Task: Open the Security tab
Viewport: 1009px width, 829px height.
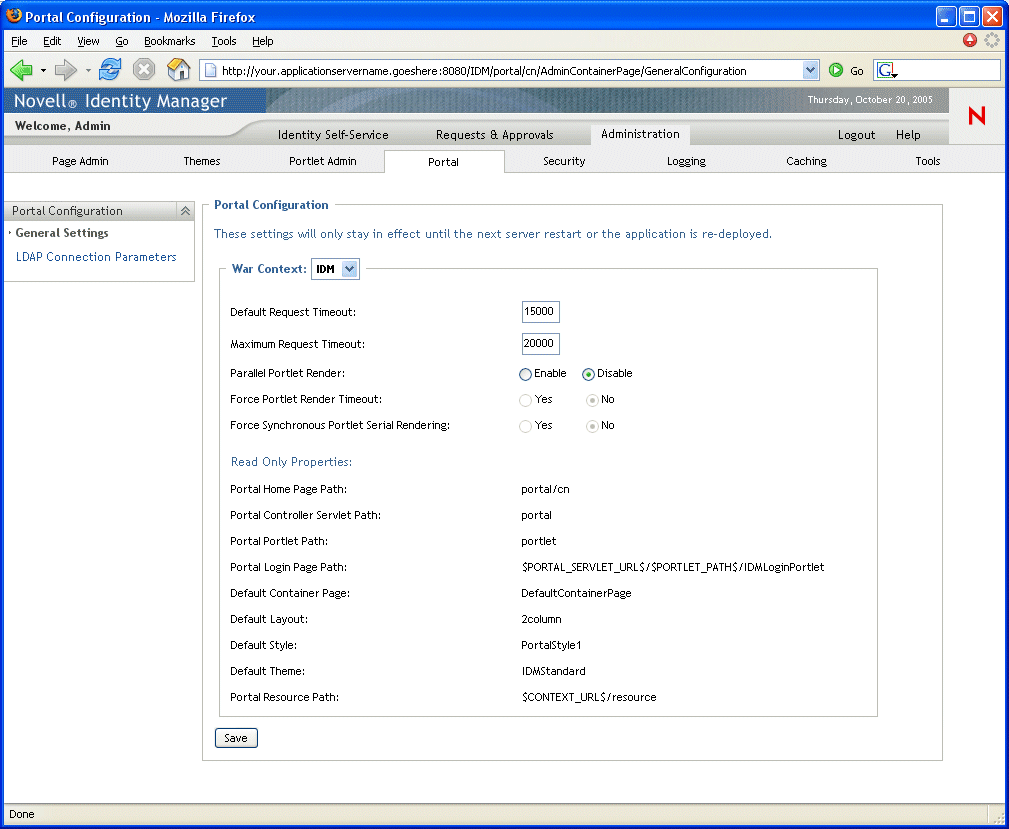Action: click(564, 161)
